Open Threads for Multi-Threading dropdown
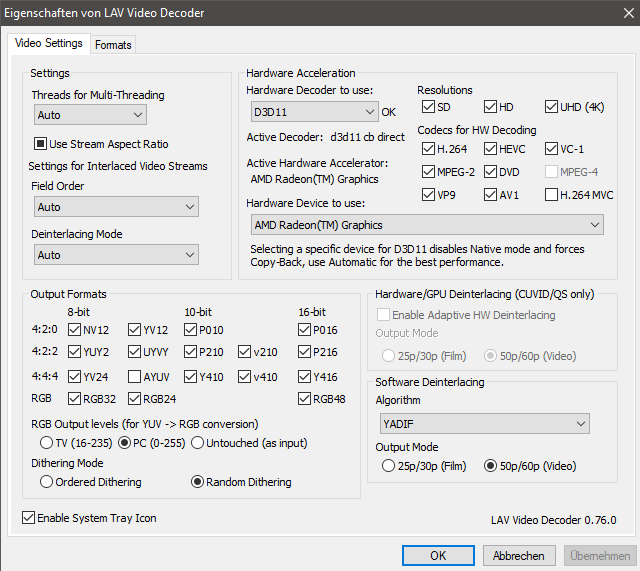 89,116
